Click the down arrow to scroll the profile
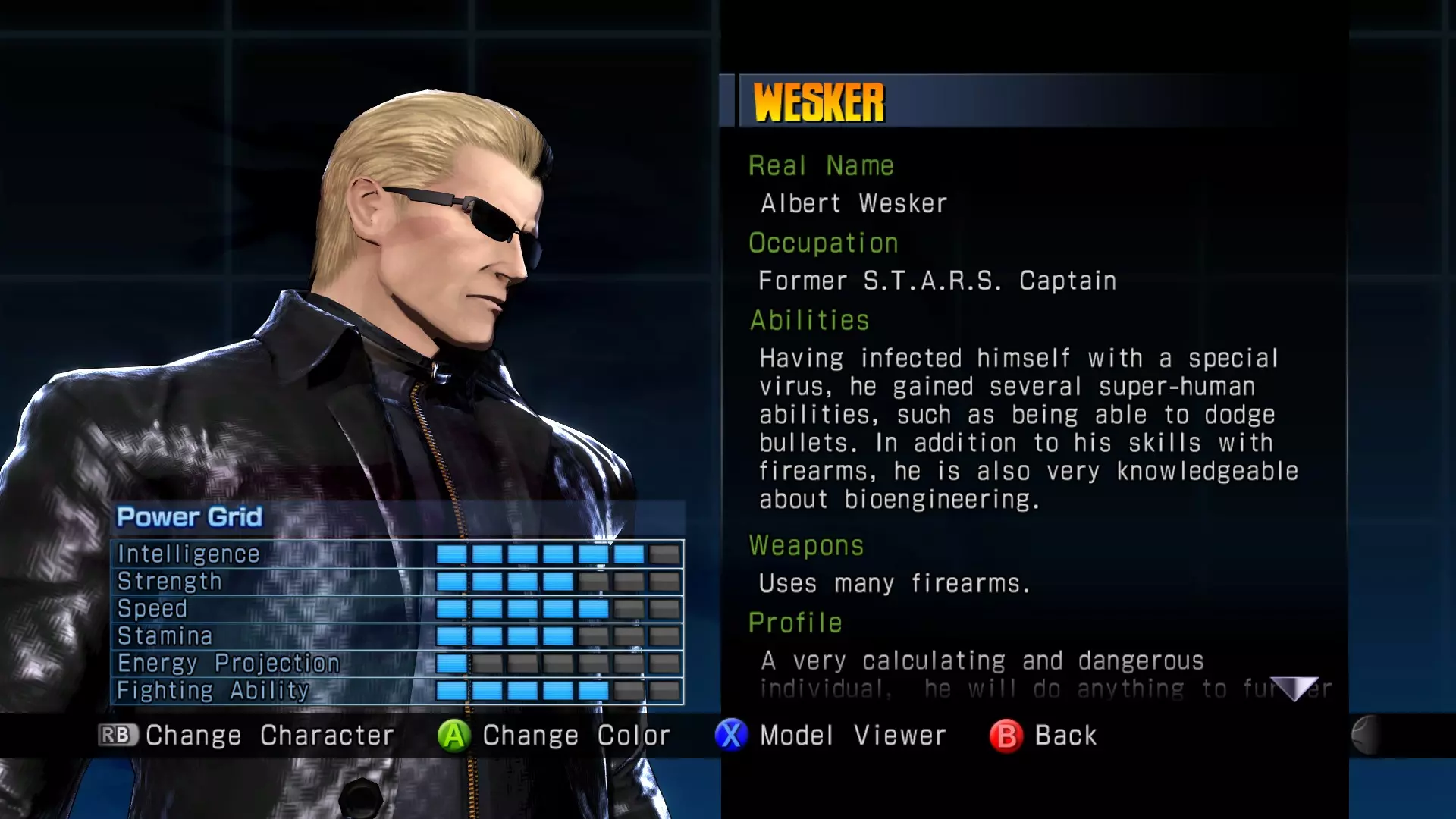The width and height of the screenshot is (1456, 819). click(x=1294, y=688)
